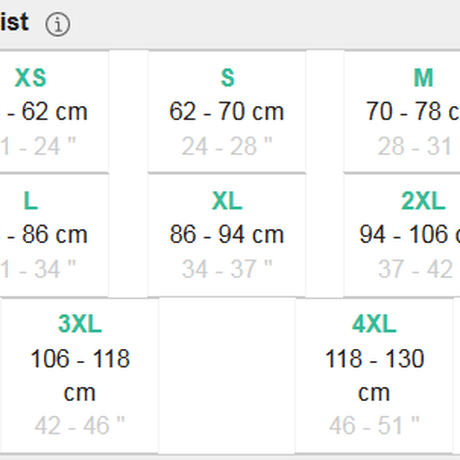The image size is (460, 460).
Task: Click the 86 - 94 cm measurement
Action: (x=227, y=234)
